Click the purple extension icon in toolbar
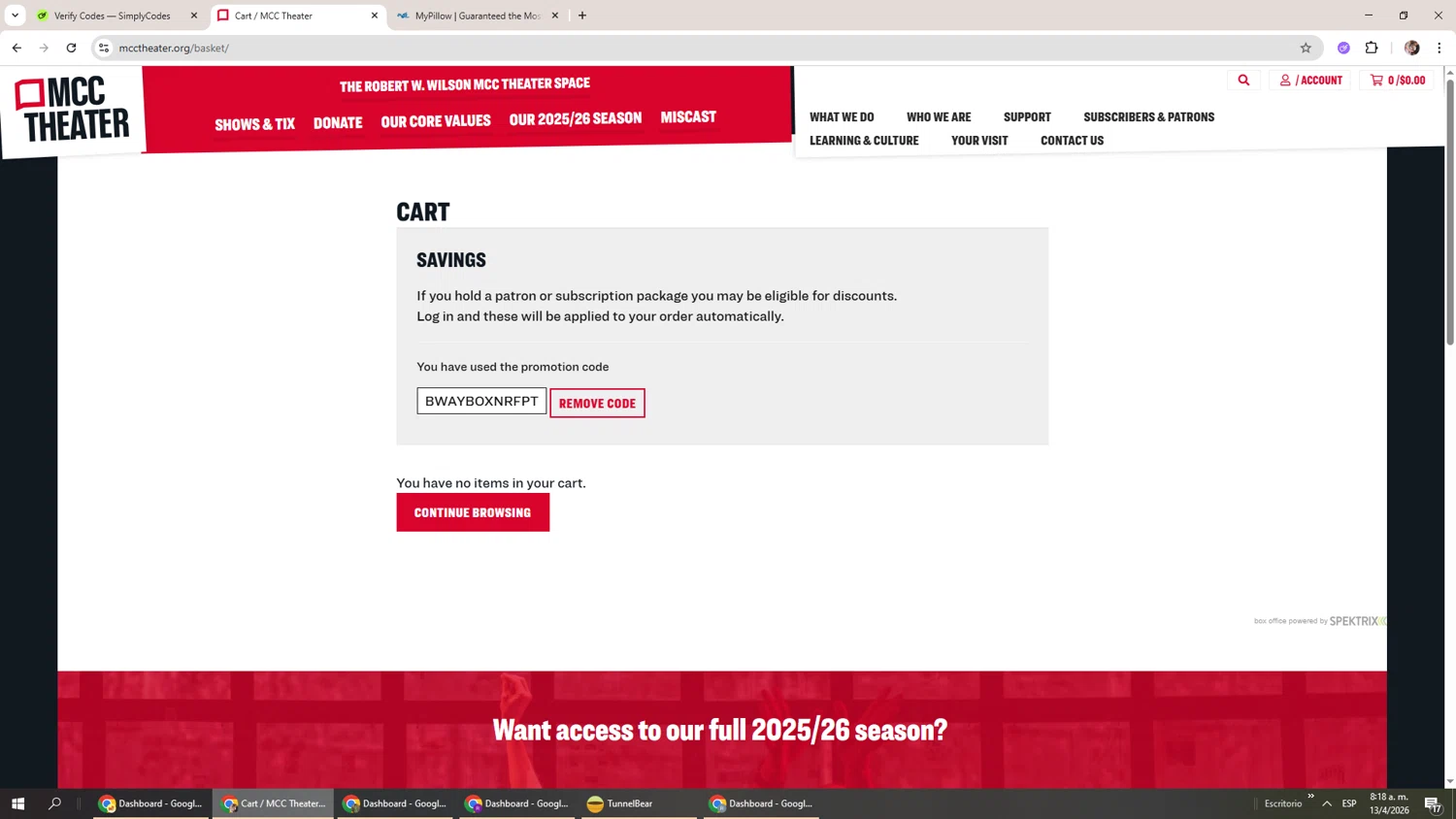 pos(1343,48)
